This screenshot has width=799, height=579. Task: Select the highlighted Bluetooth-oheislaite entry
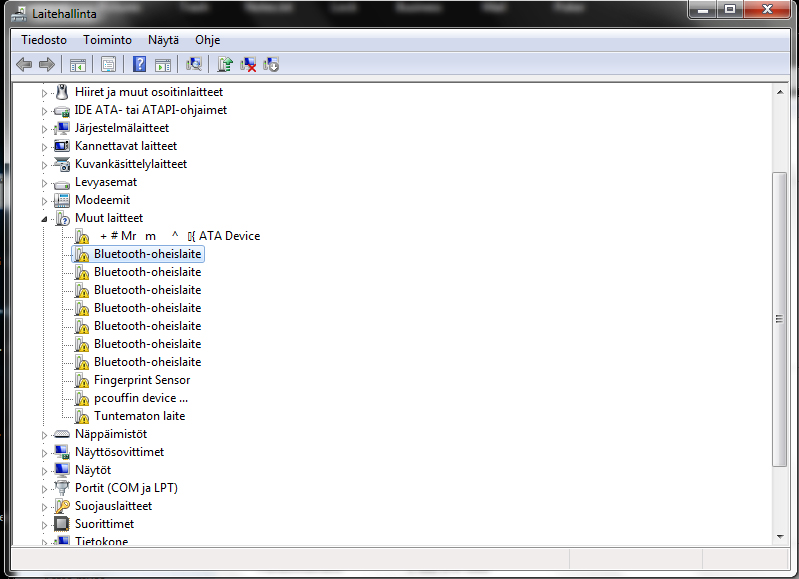(x=147, y=254)
